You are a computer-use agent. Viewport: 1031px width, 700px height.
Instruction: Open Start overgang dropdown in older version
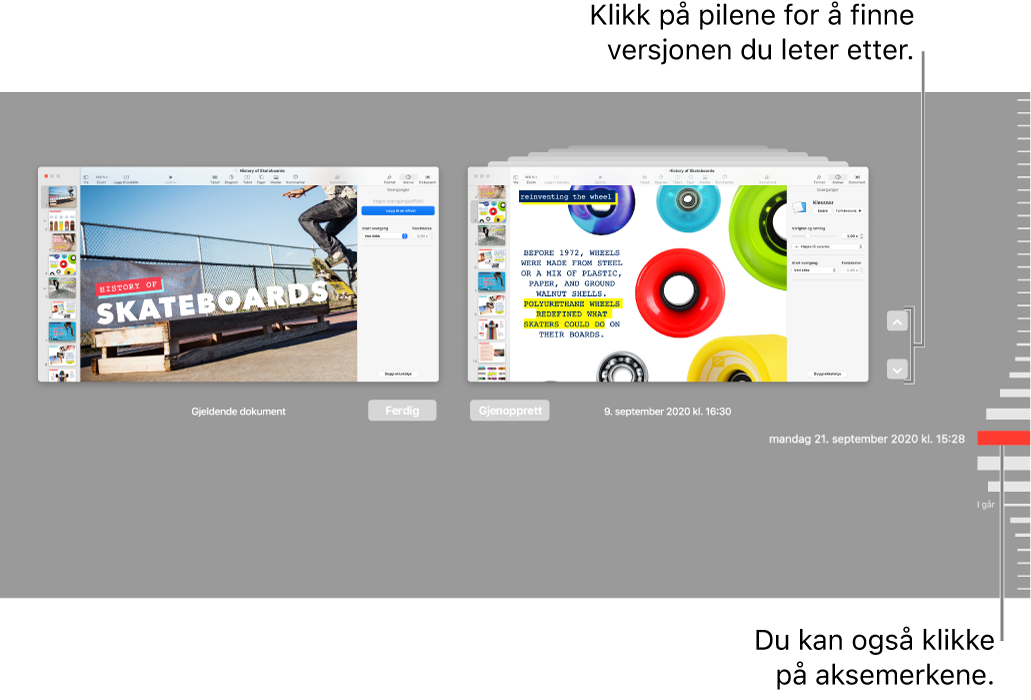click(x=814, y=270)
